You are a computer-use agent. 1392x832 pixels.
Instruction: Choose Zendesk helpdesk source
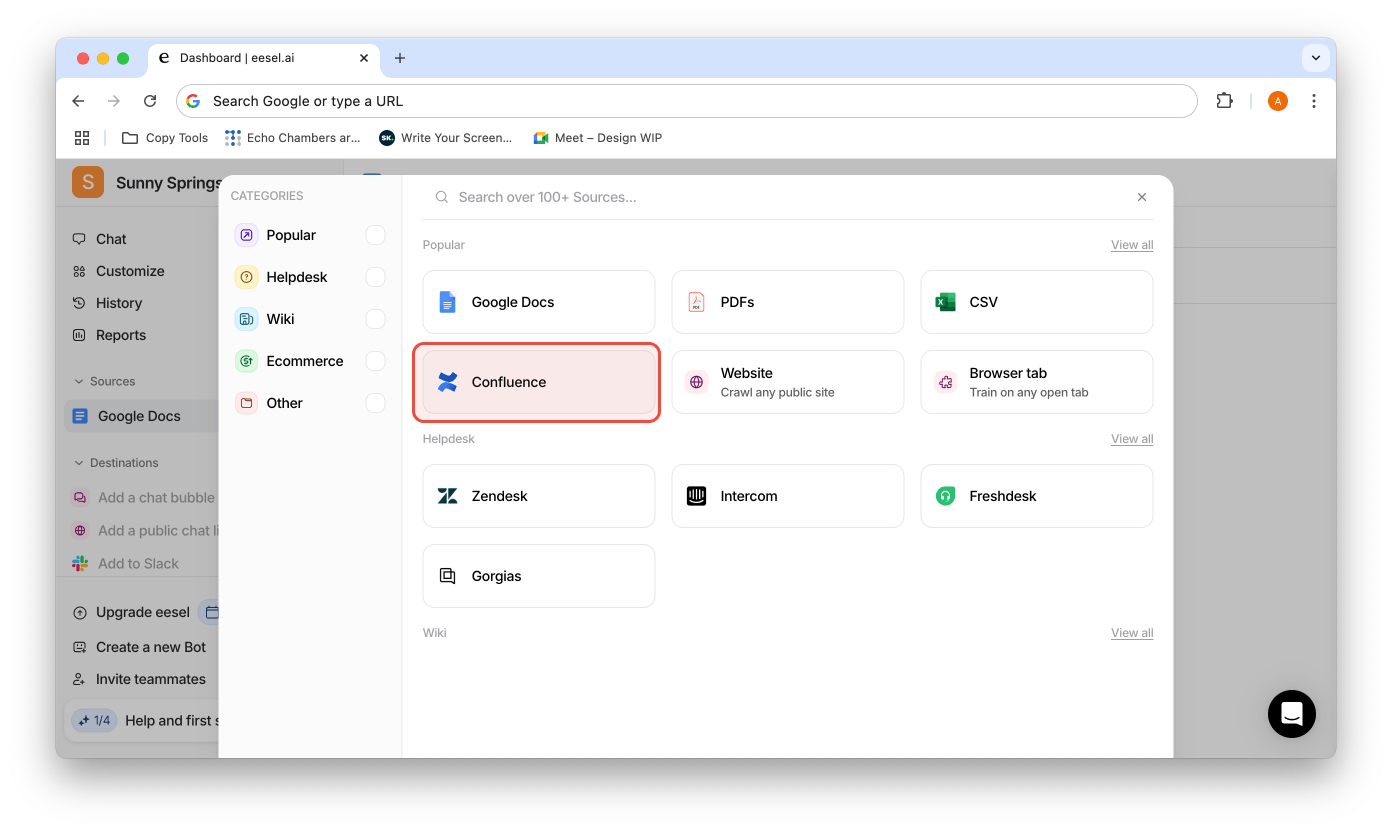click(539, 496)
